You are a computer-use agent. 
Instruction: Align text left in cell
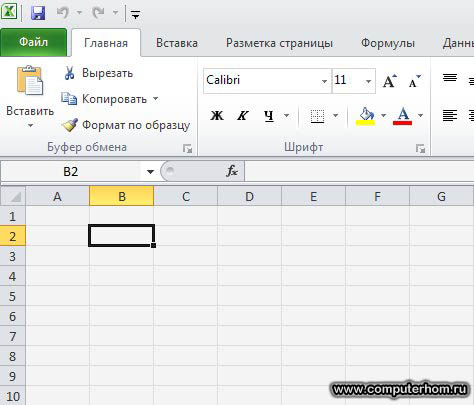[450, 116]
